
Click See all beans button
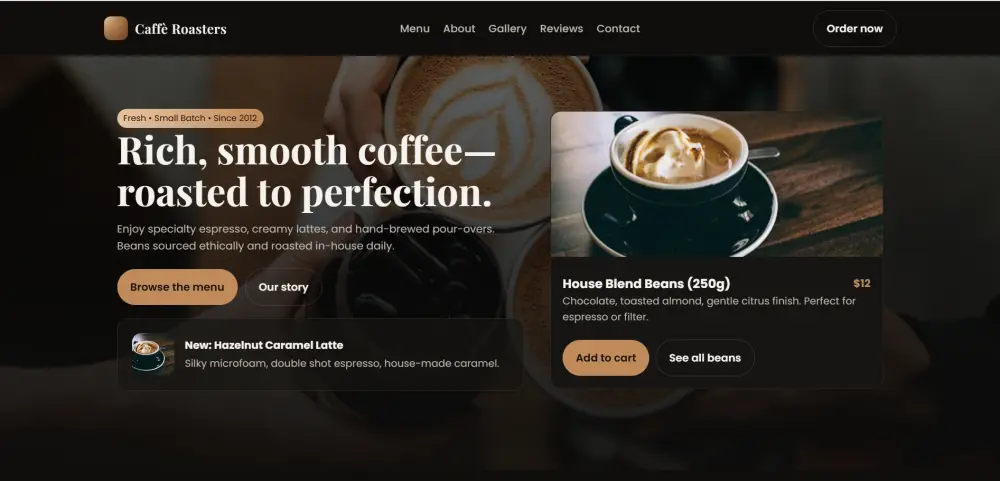705,358
